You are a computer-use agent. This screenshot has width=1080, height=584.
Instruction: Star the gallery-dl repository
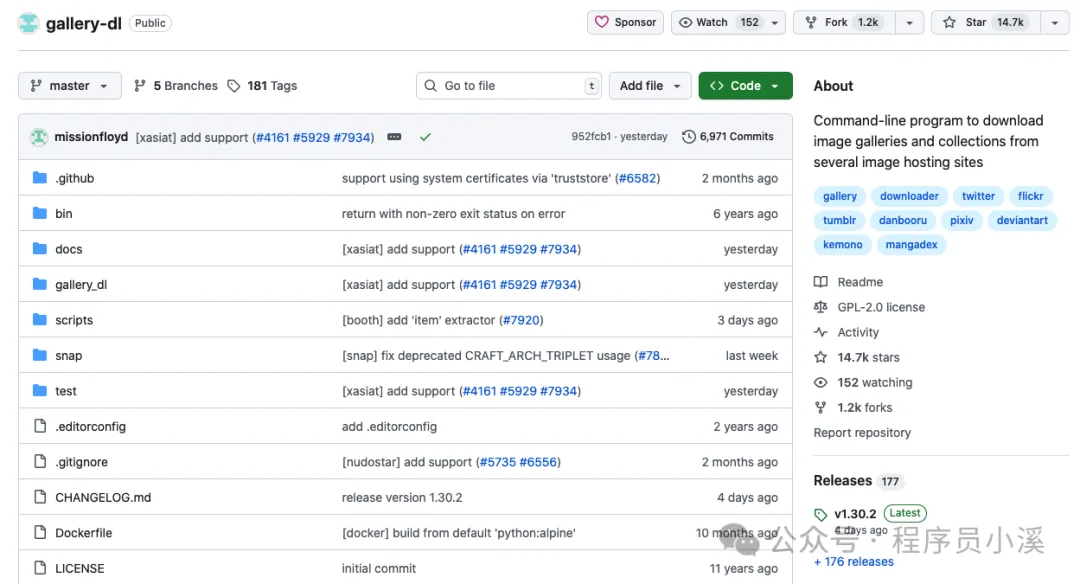tap(986, 23)
